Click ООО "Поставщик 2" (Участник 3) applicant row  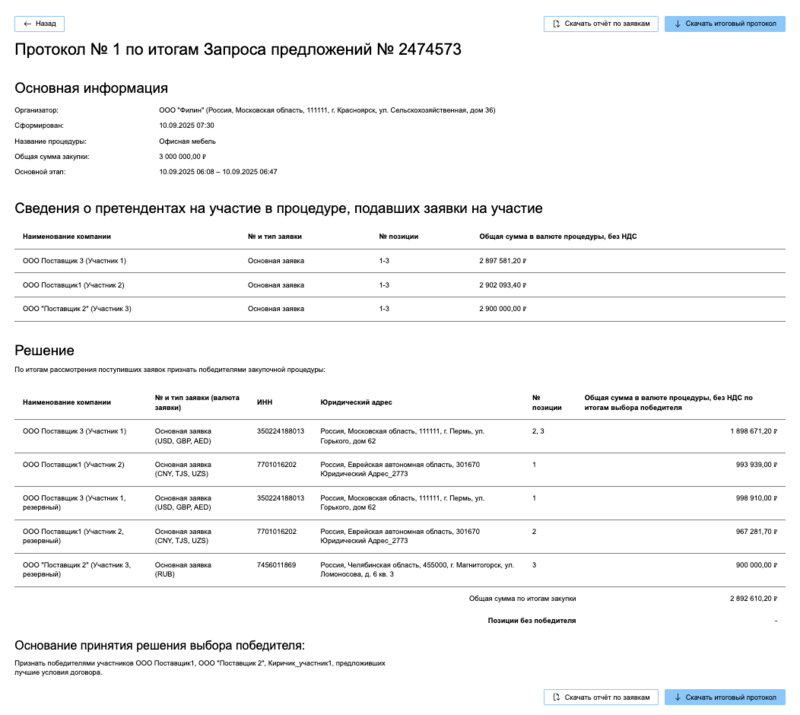click(x=77, y=309)
